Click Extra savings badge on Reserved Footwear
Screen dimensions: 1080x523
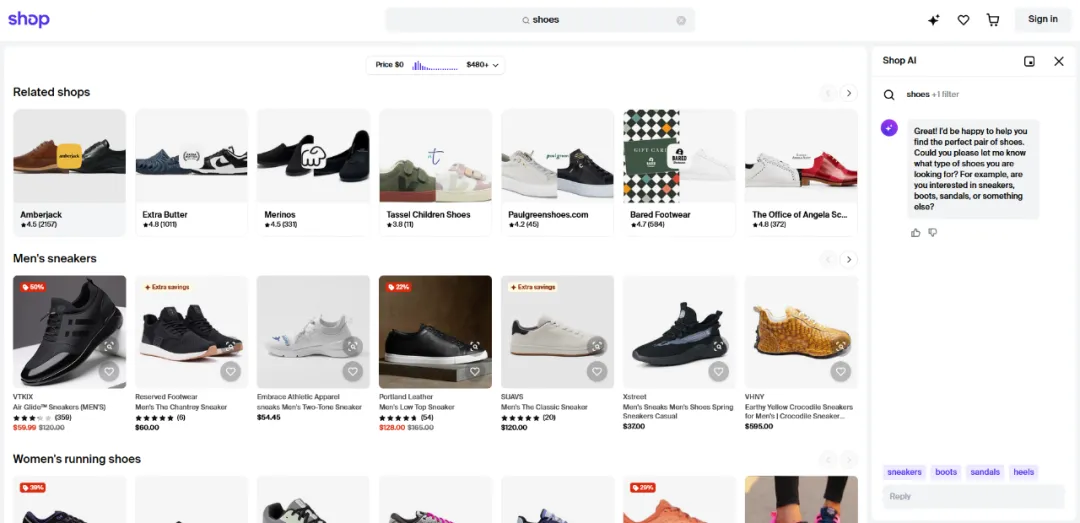(x=167, y=287)
